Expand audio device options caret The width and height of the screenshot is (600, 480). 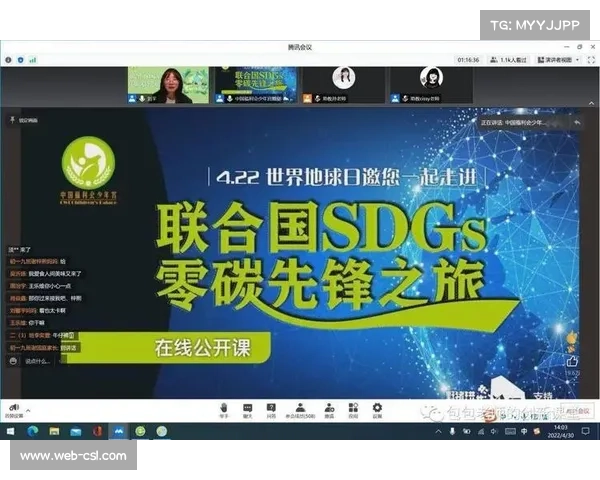tap(28, 410)
